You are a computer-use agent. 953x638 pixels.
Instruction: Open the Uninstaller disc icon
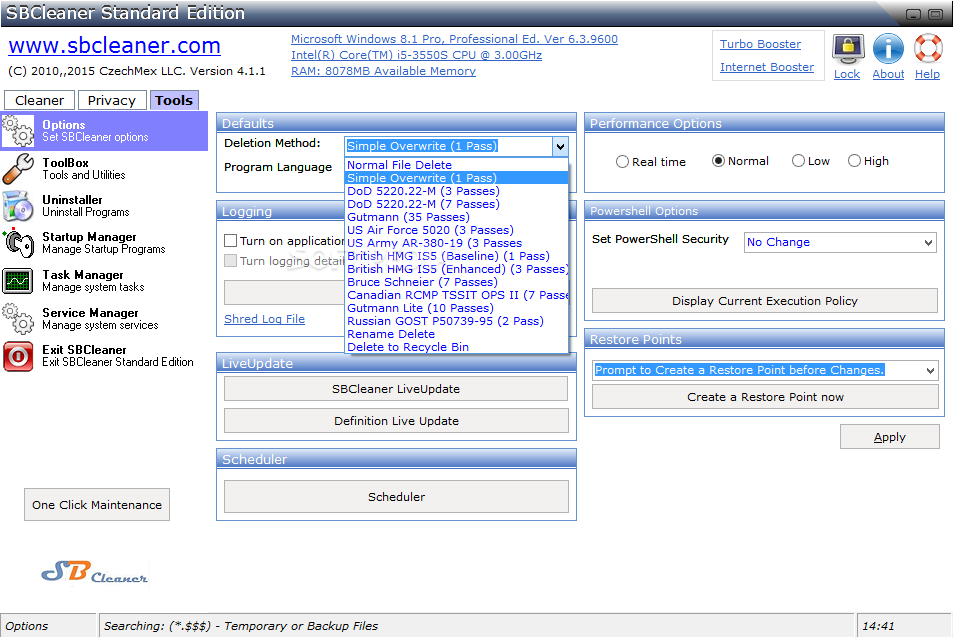[x=18, y=205]
